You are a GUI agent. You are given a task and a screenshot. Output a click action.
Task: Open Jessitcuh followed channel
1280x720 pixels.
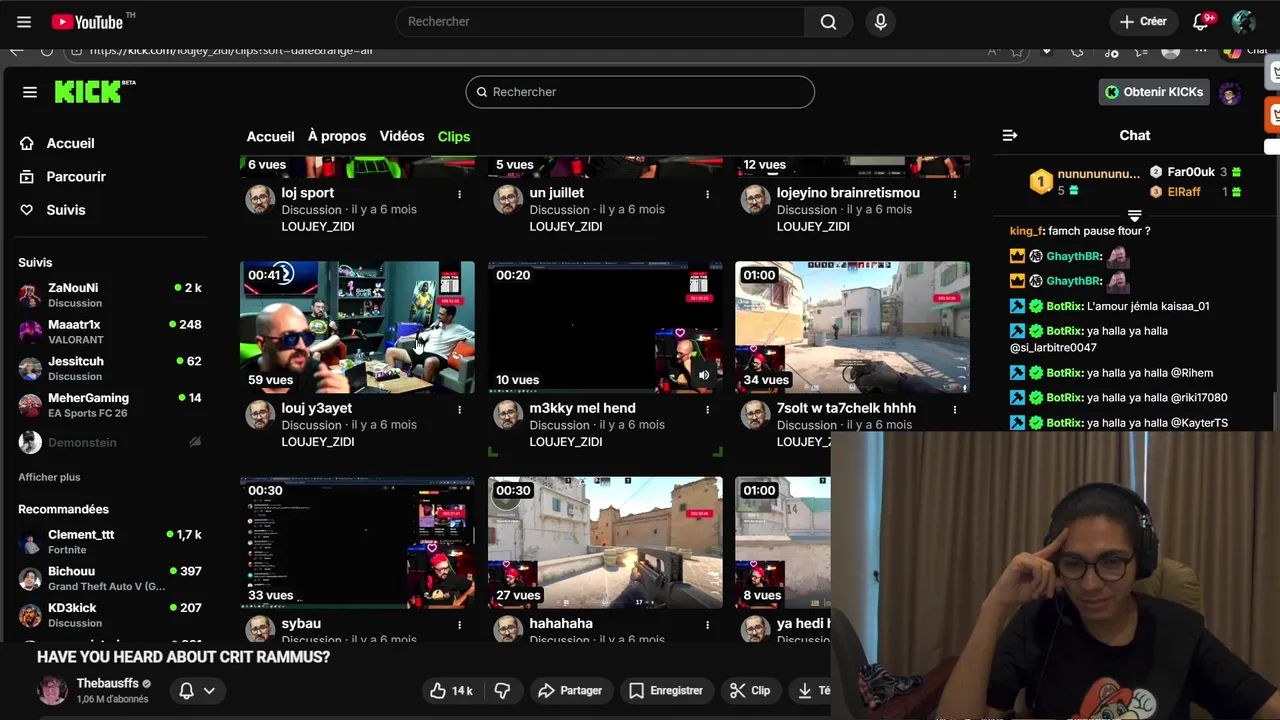point(110,368)
